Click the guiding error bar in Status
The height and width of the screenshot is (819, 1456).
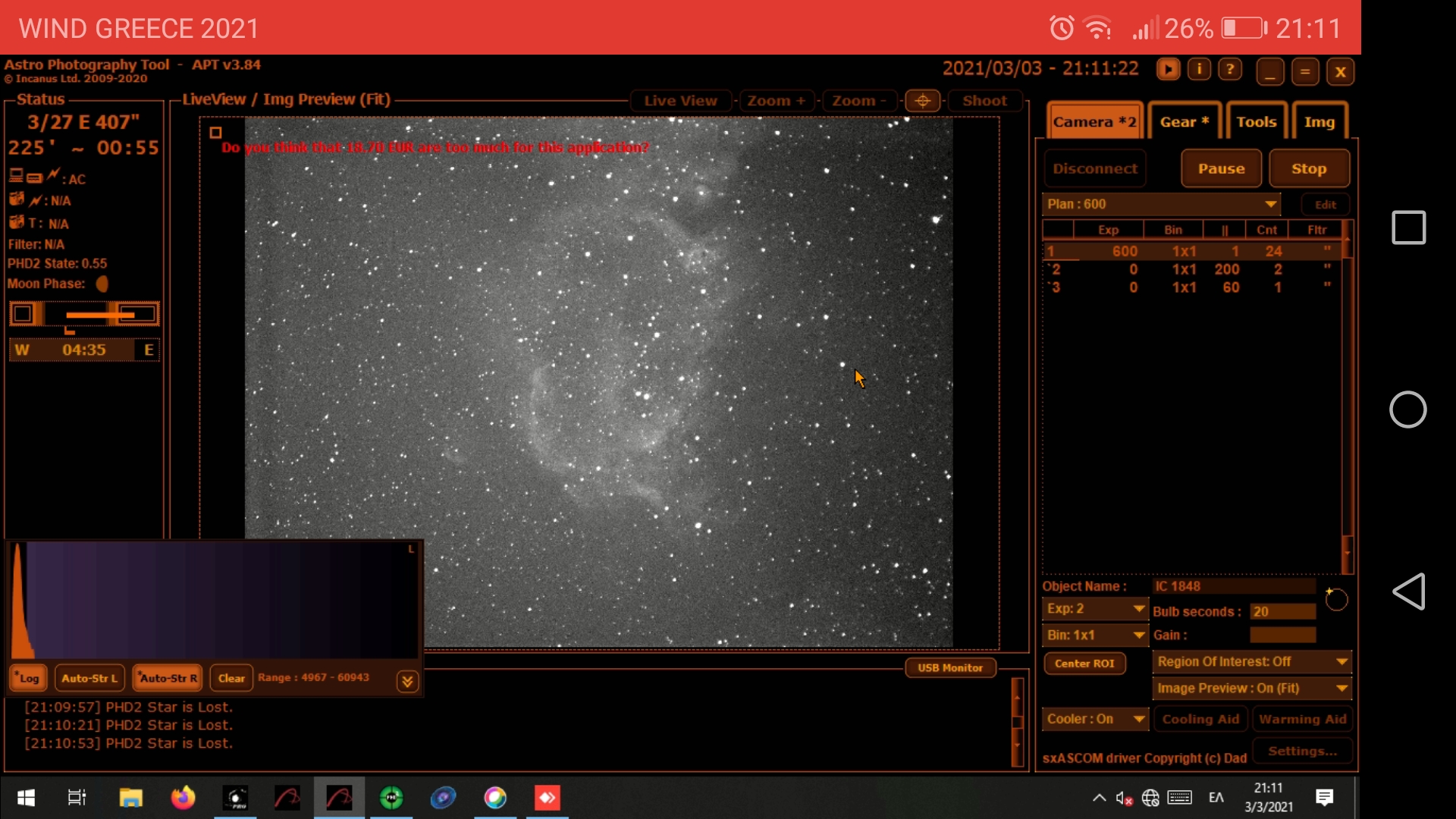click(84, 314)
